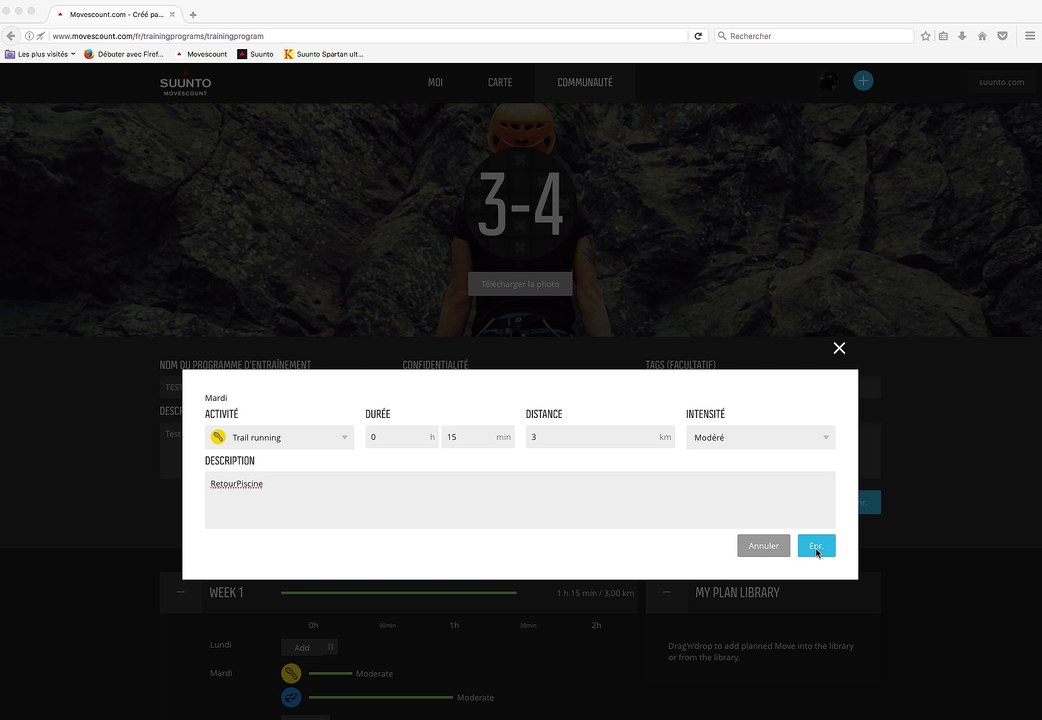1042x720 pixels.
Task: Collapse My Plan Library with minus icon
Action: pyautogui.click(x=667, y=592)
